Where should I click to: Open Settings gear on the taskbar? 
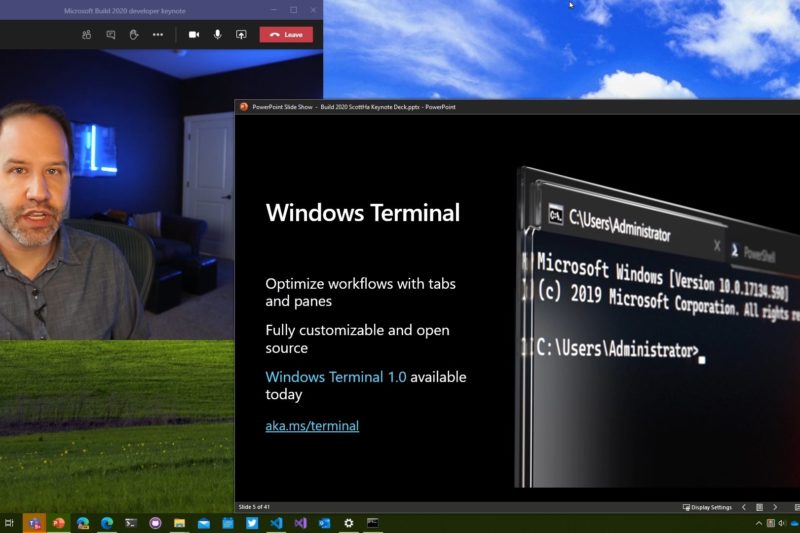(x=348, y=523)
